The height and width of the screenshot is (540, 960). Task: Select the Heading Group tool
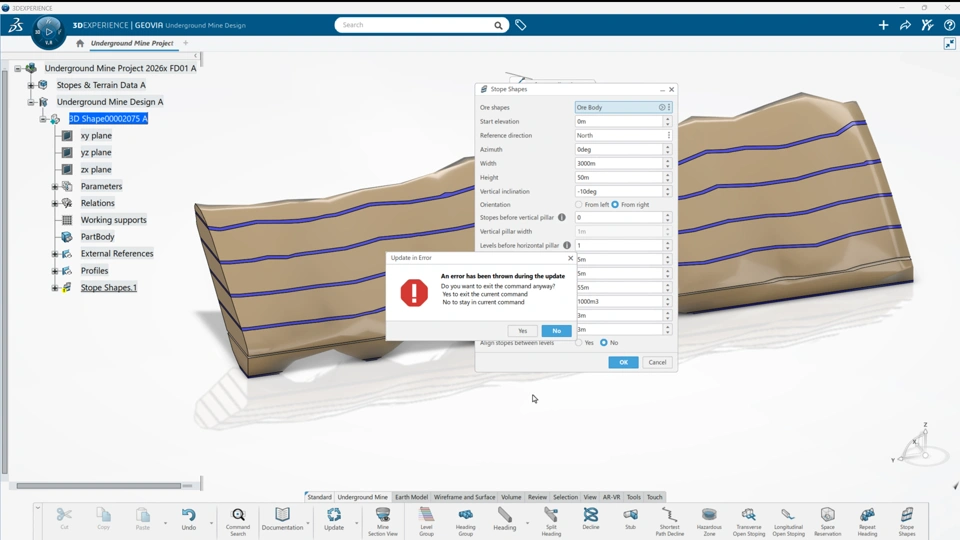tap(465, 522)
